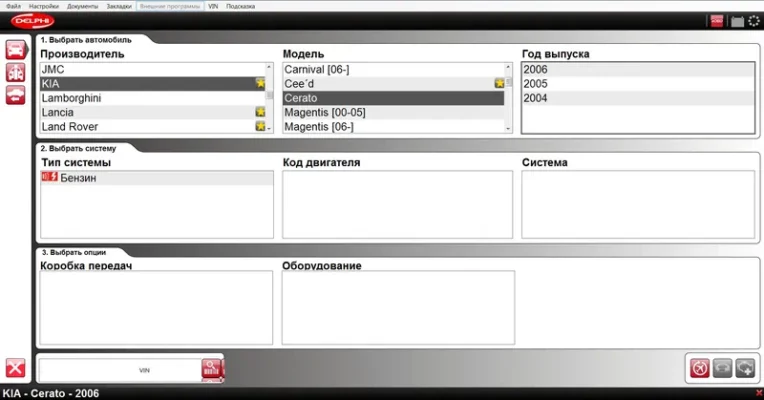
Task: Click red X in status bar corner
Action: (759, 393)
